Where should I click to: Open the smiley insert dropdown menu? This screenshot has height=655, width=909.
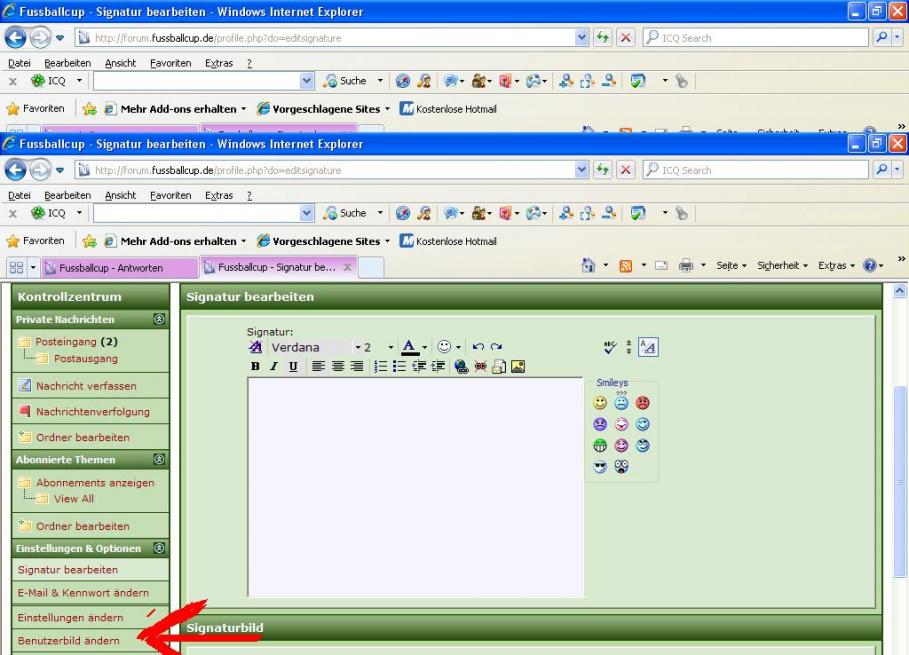coord(459,347)
